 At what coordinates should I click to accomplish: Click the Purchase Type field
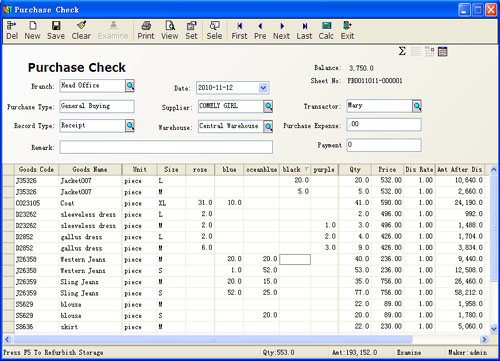[x=97, y=106]
